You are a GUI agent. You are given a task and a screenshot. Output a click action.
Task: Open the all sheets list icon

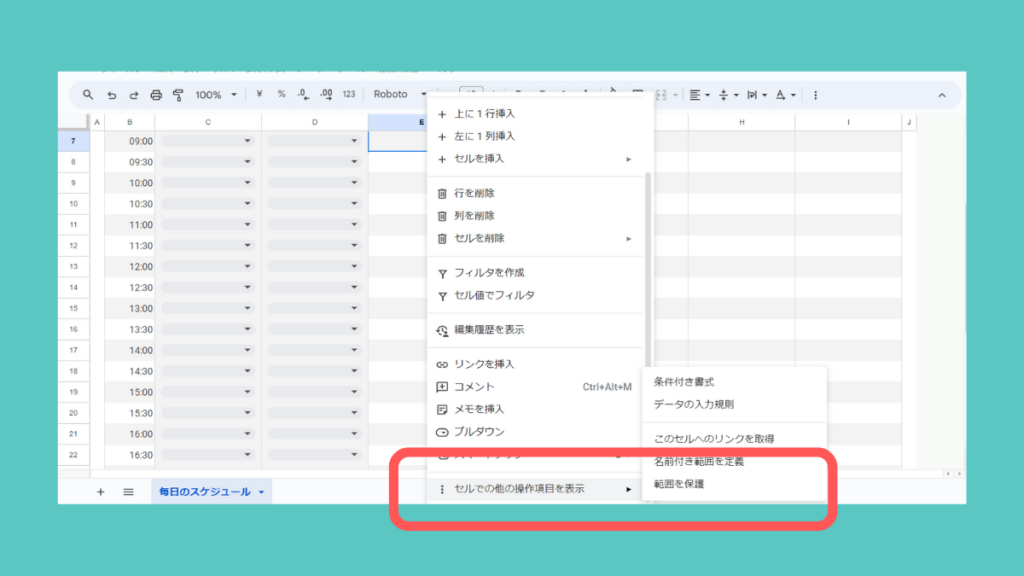pos(128,492)
